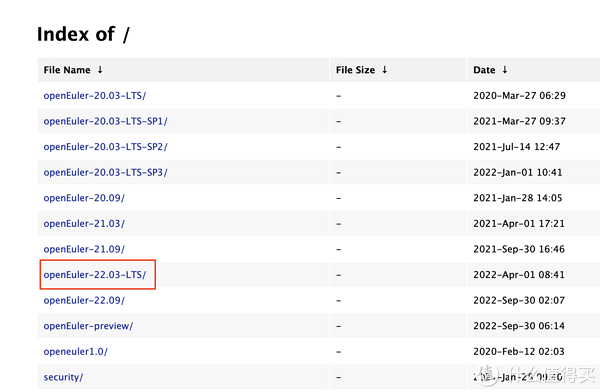Sort by File Size arrow icon
Screen dimensions: 600x392
click(x=385, y=70)
